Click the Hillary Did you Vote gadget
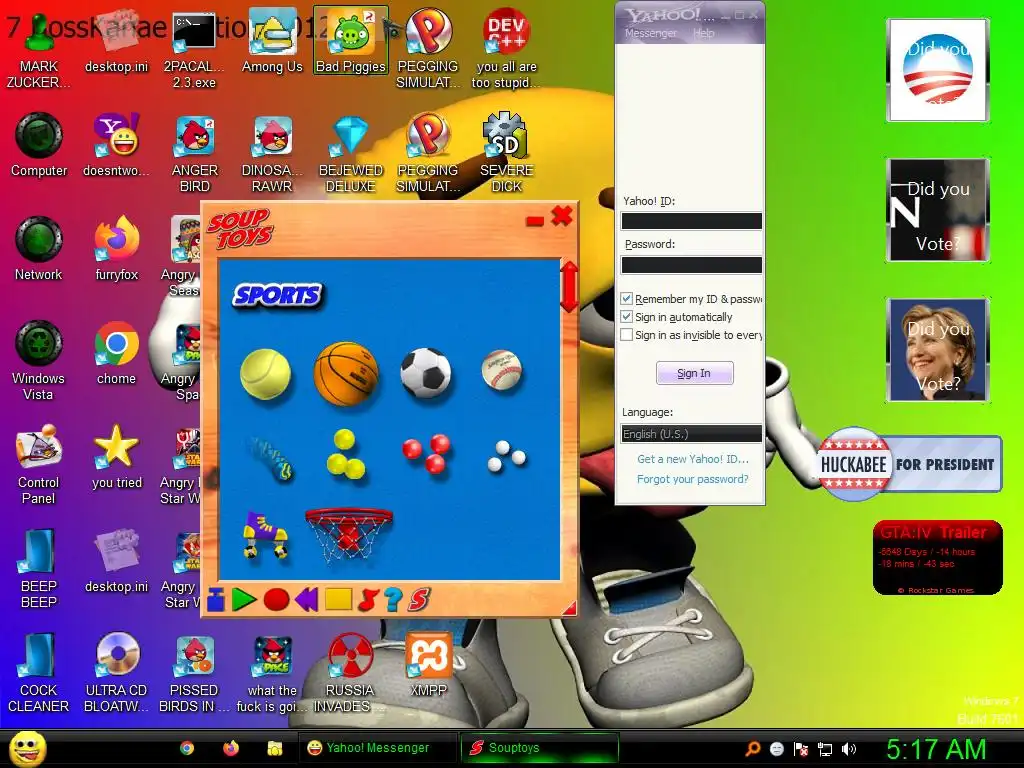The height and width of the screenshot is (768, 1024). point(937,349)
